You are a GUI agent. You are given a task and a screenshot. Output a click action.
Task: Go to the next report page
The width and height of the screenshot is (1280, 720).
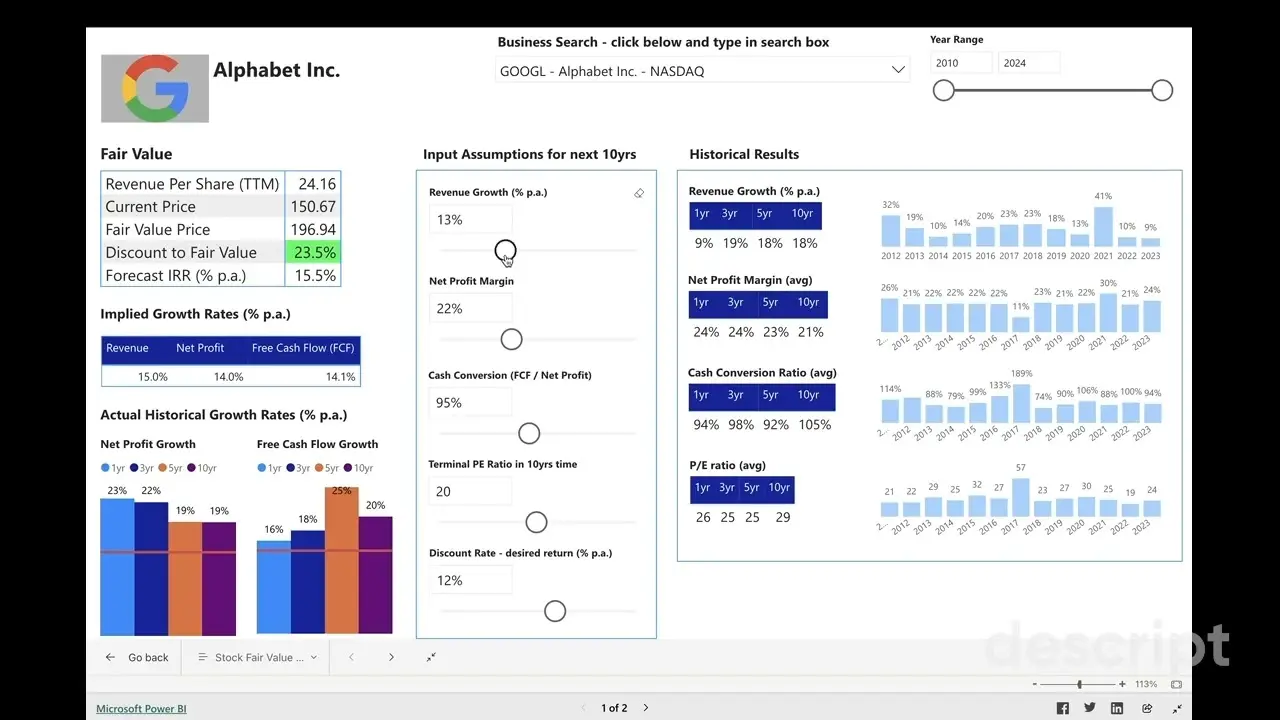point(646,708)
